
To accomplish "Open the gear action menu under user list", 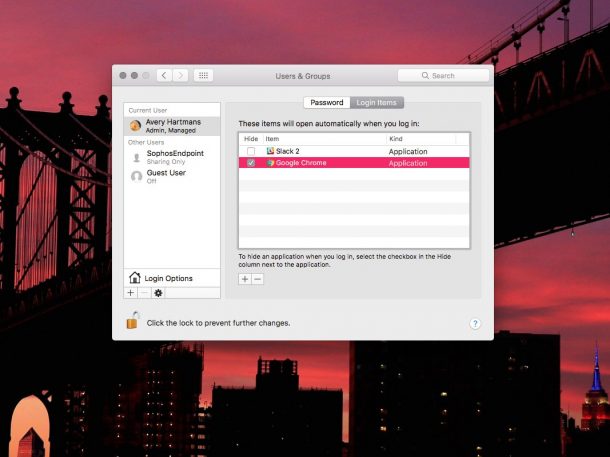I will click(158, 293).
